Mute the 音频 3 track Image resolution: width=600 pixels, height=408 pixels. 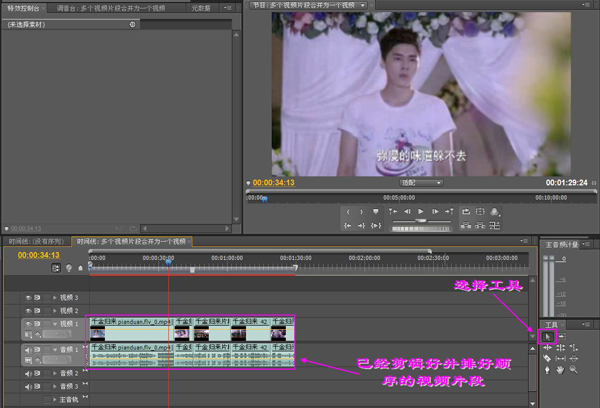(28, 387)
